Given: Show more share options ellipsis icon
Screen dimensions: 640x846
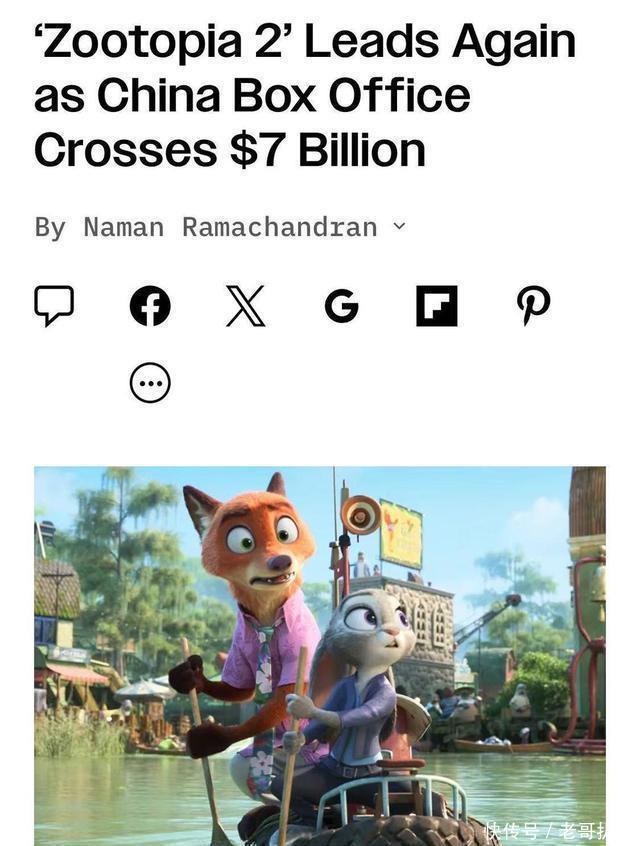Looking at the screenshot, I should (150, 383).
